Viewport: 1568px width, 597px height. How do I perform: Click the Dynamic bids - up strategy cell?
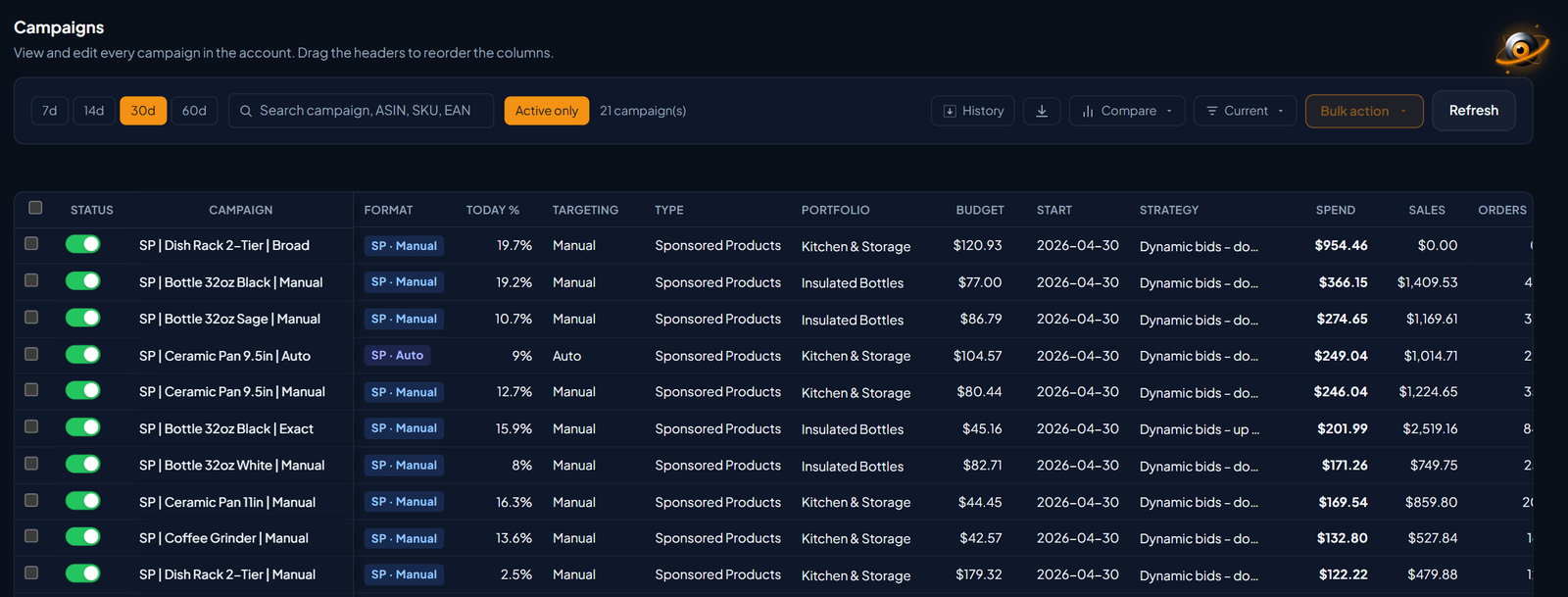1200,429
